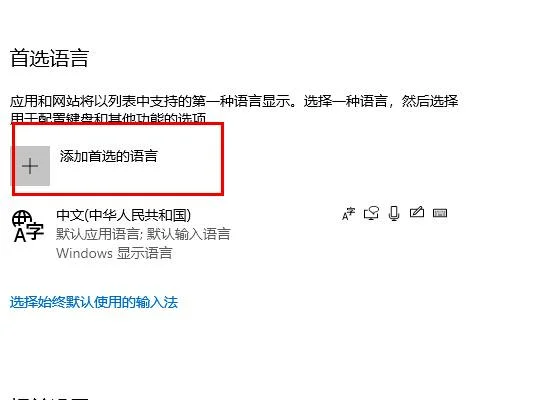Click the Windows 显示语言 text

point(114,253)
